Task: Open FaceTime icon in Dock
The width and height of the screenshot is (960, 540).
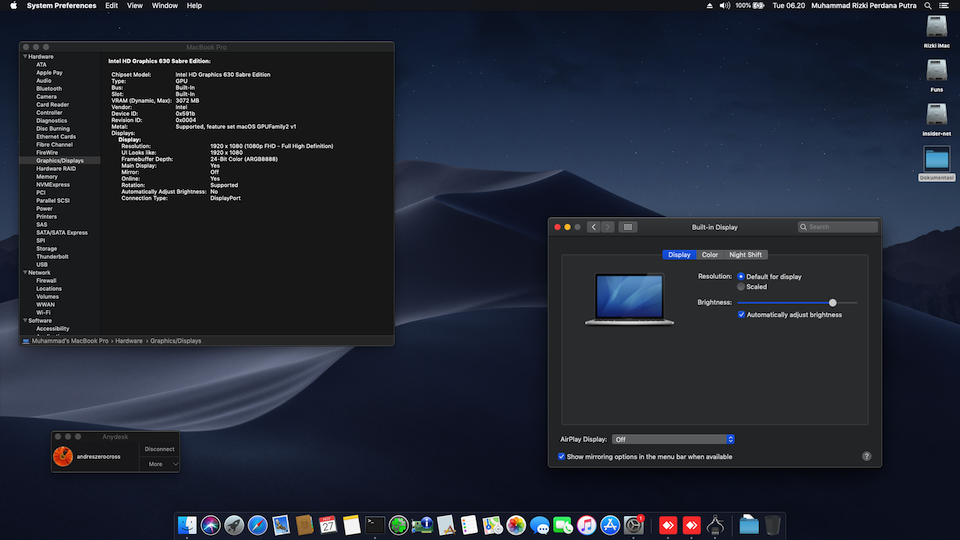Action: click(x=563, y=525)
